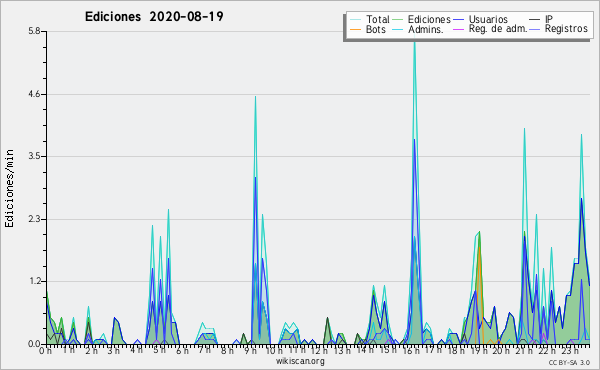600x370 pixels.
Task: Click the '0 h' x-axis label
Action: (x=45, y=350)
